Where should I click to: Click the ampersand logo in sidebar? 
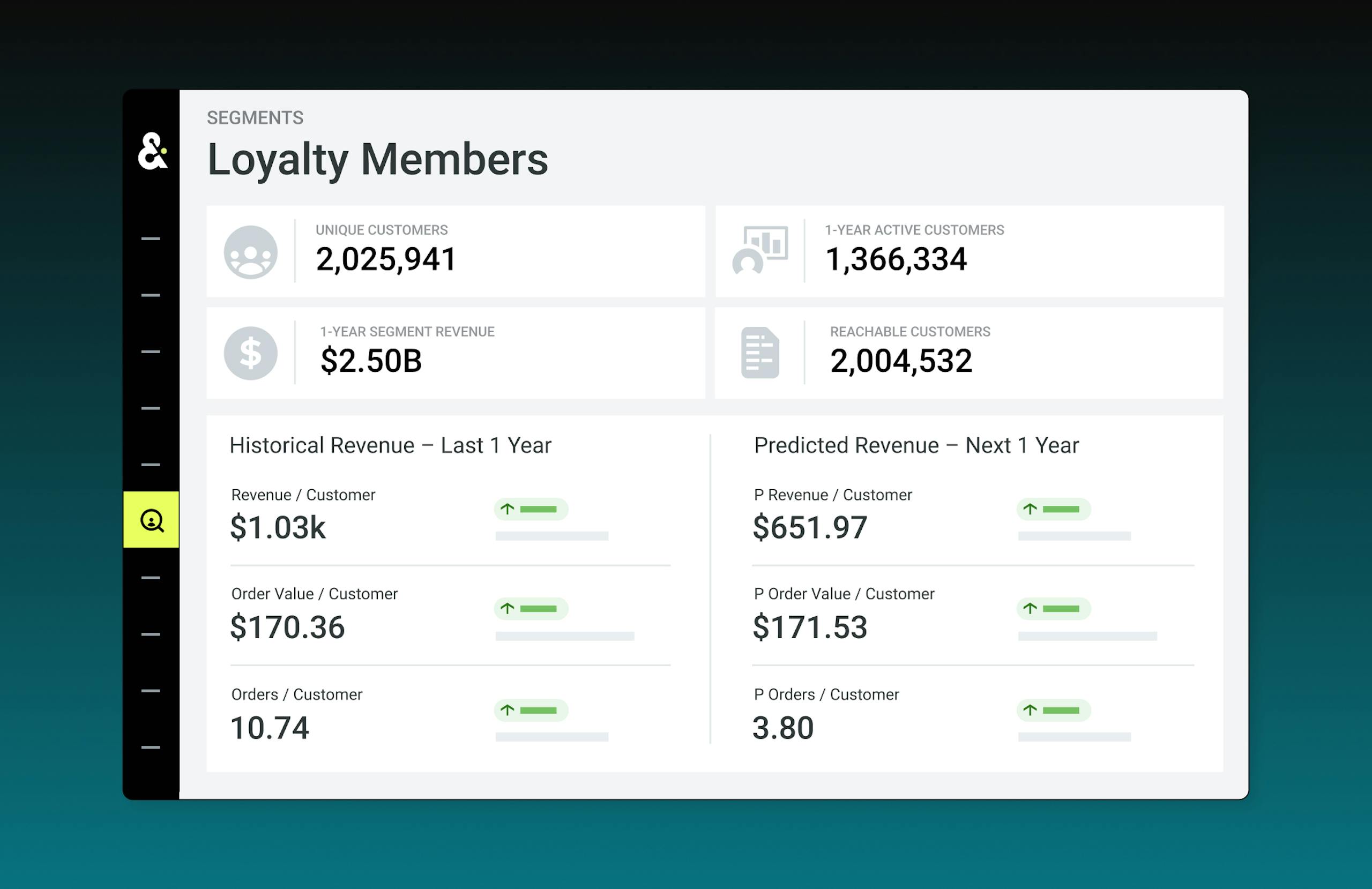point(153,151)
